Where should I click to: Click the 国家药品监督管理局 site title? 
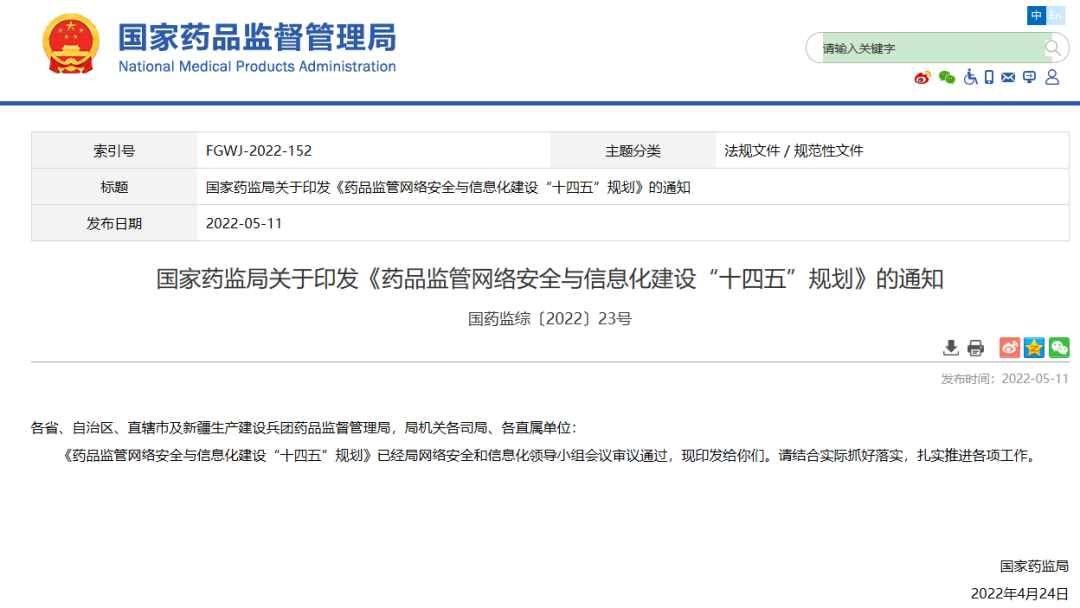pyautogui.click(x=258, y=37)
